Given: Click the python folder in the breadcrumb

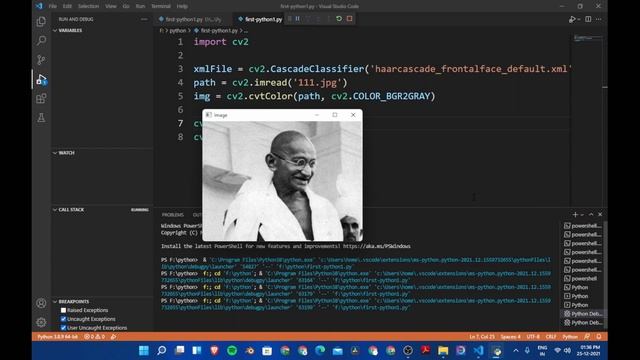Looking at the screenshot, I should pos(178,31).
